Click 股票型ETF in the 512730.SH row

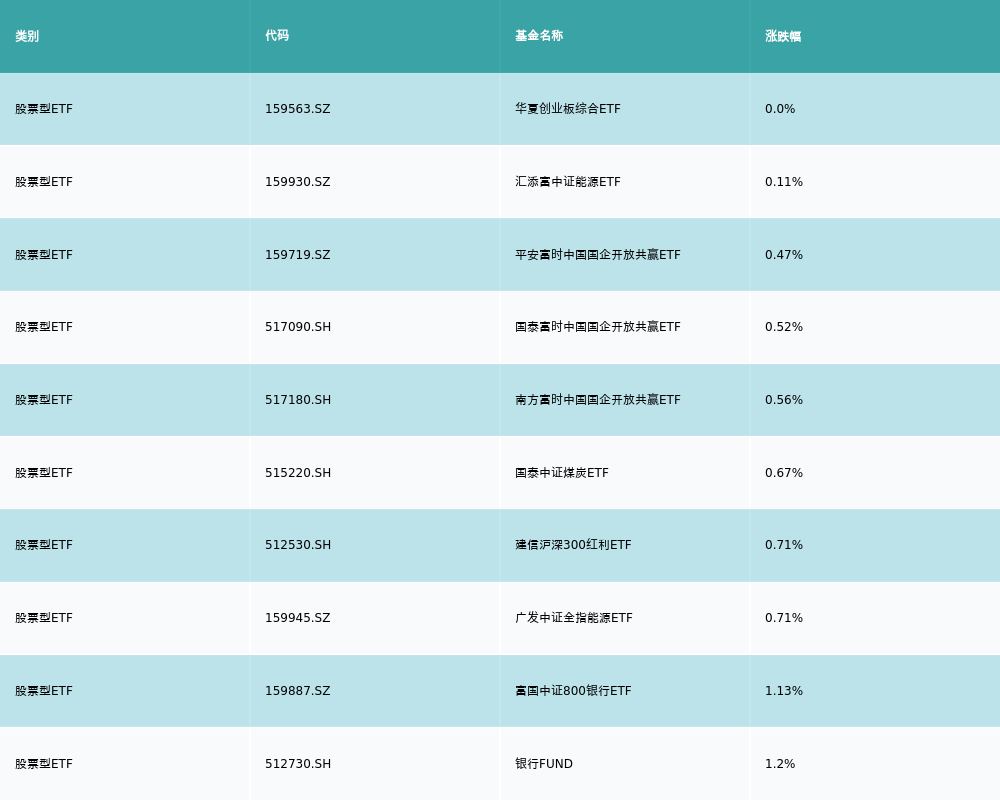[44, 764]
